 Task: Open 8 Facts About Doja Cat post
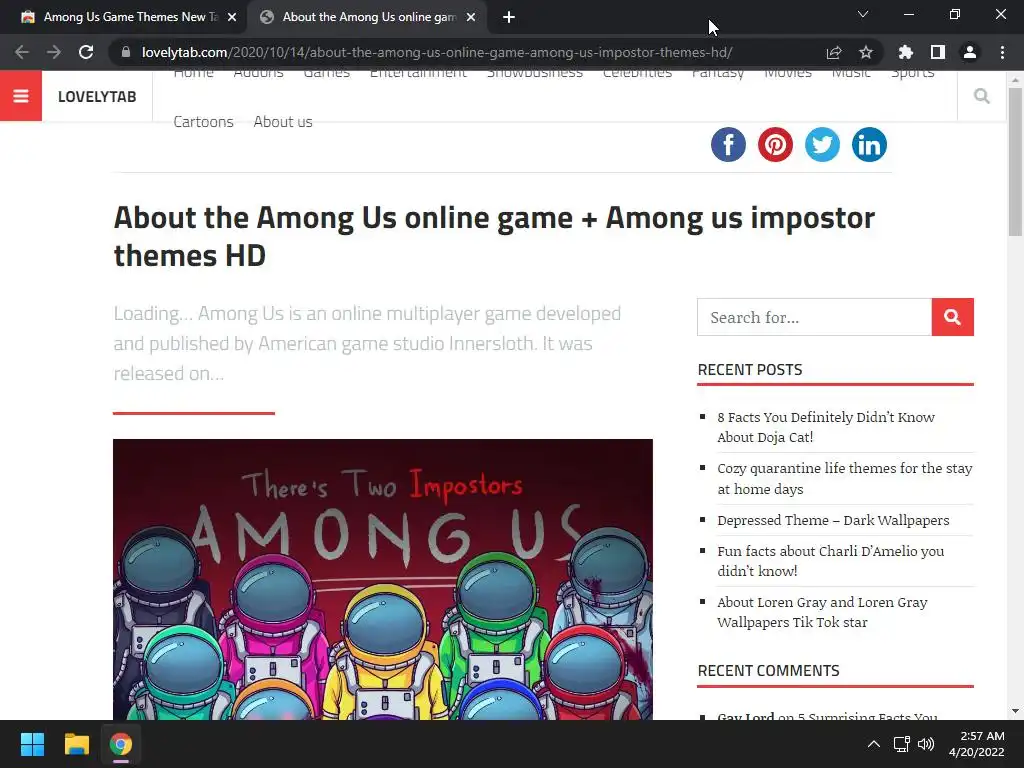point(825,427)
